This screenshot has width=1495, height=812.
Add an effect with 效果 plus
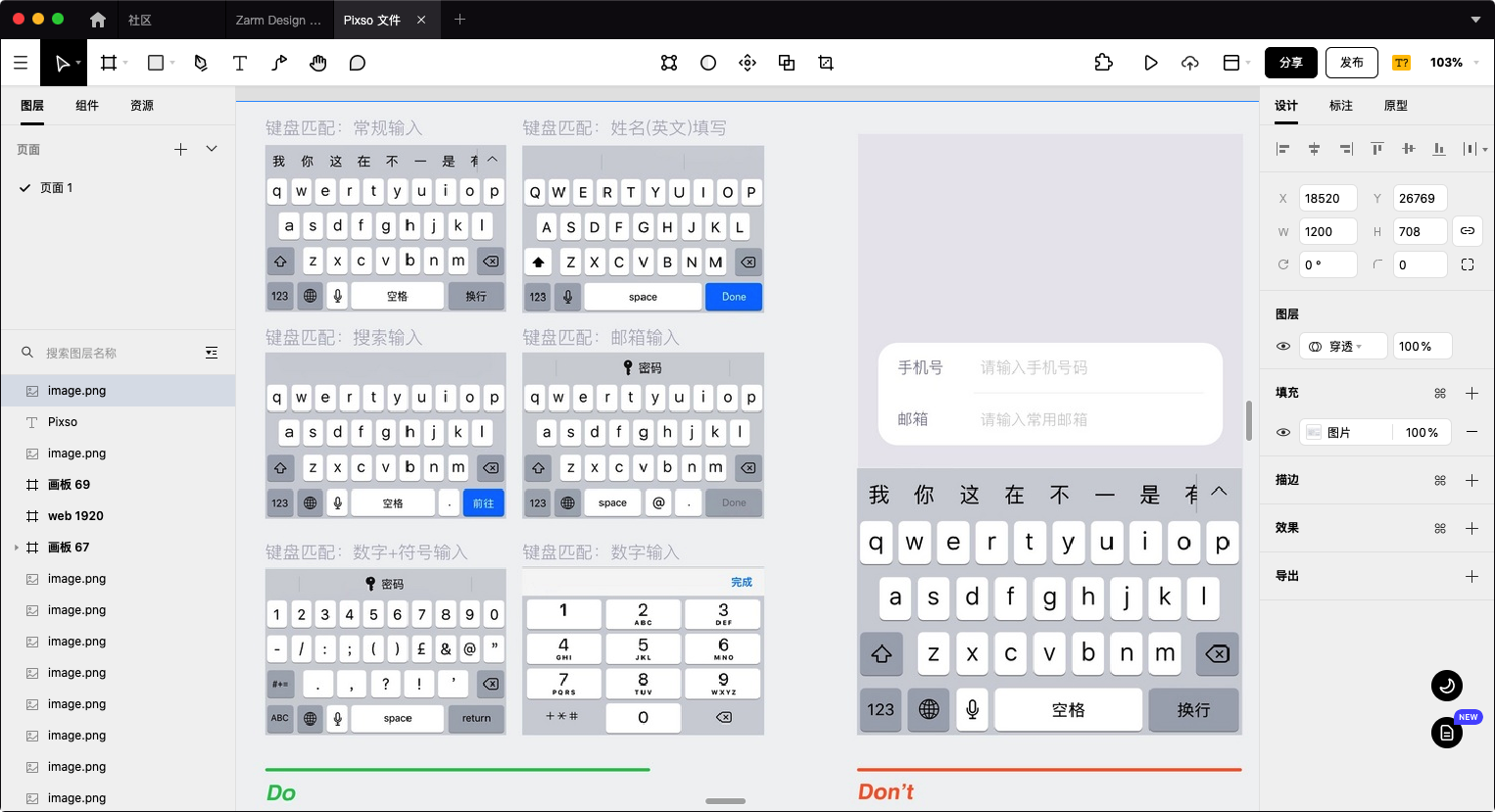pyautogui.click(x=1471, y=528)
